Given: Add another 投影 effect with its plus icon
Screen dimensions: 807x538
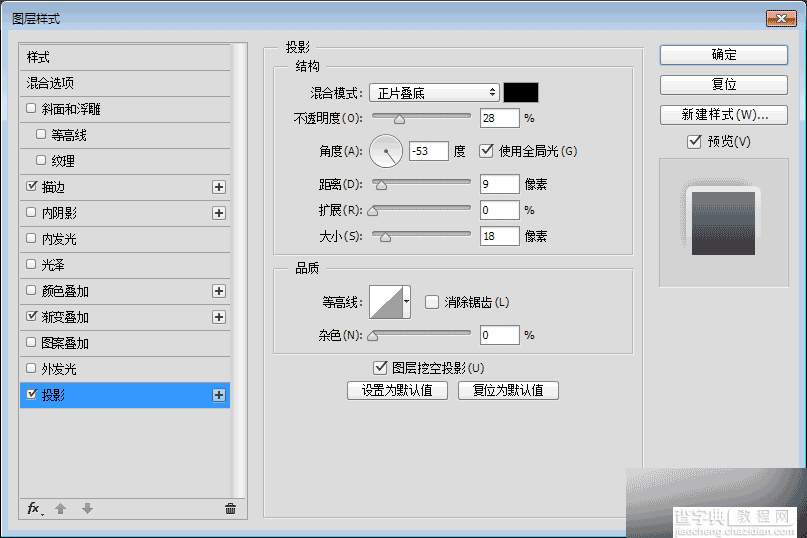Looking at the screenshot, I should click(219, 395).
